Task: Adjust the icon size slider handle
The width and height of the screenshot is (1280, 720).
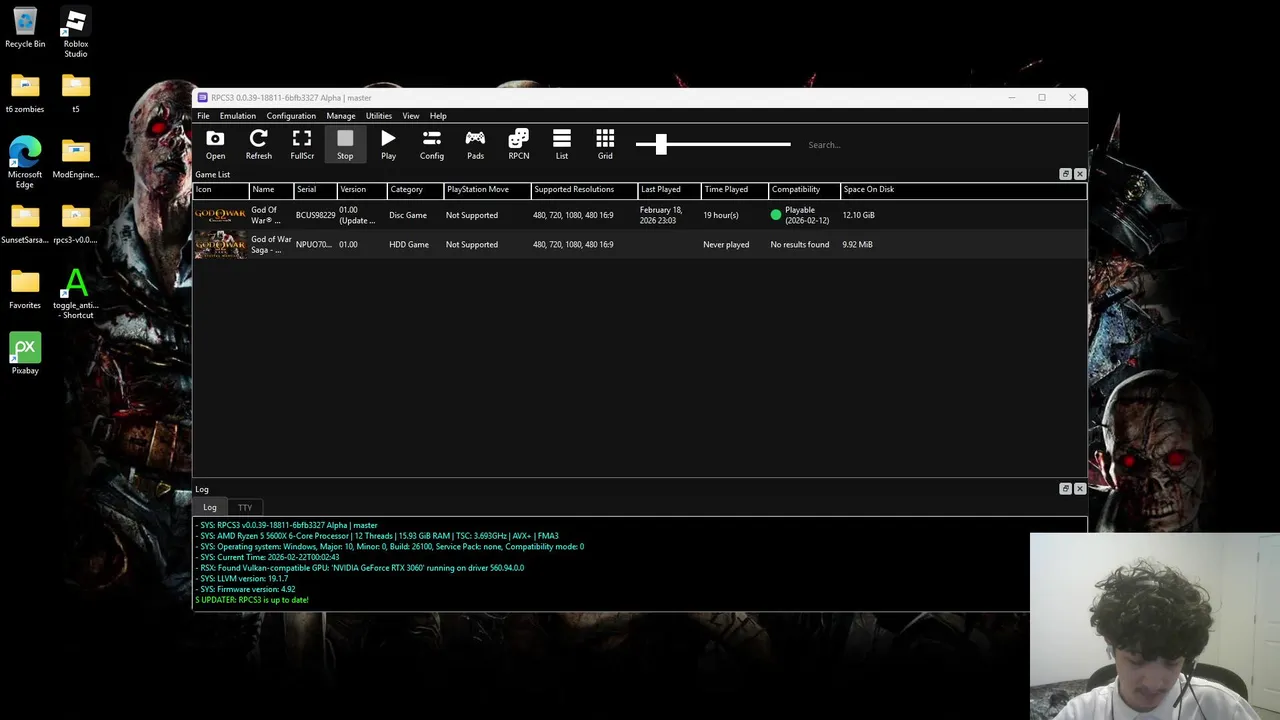Action: 661,144
